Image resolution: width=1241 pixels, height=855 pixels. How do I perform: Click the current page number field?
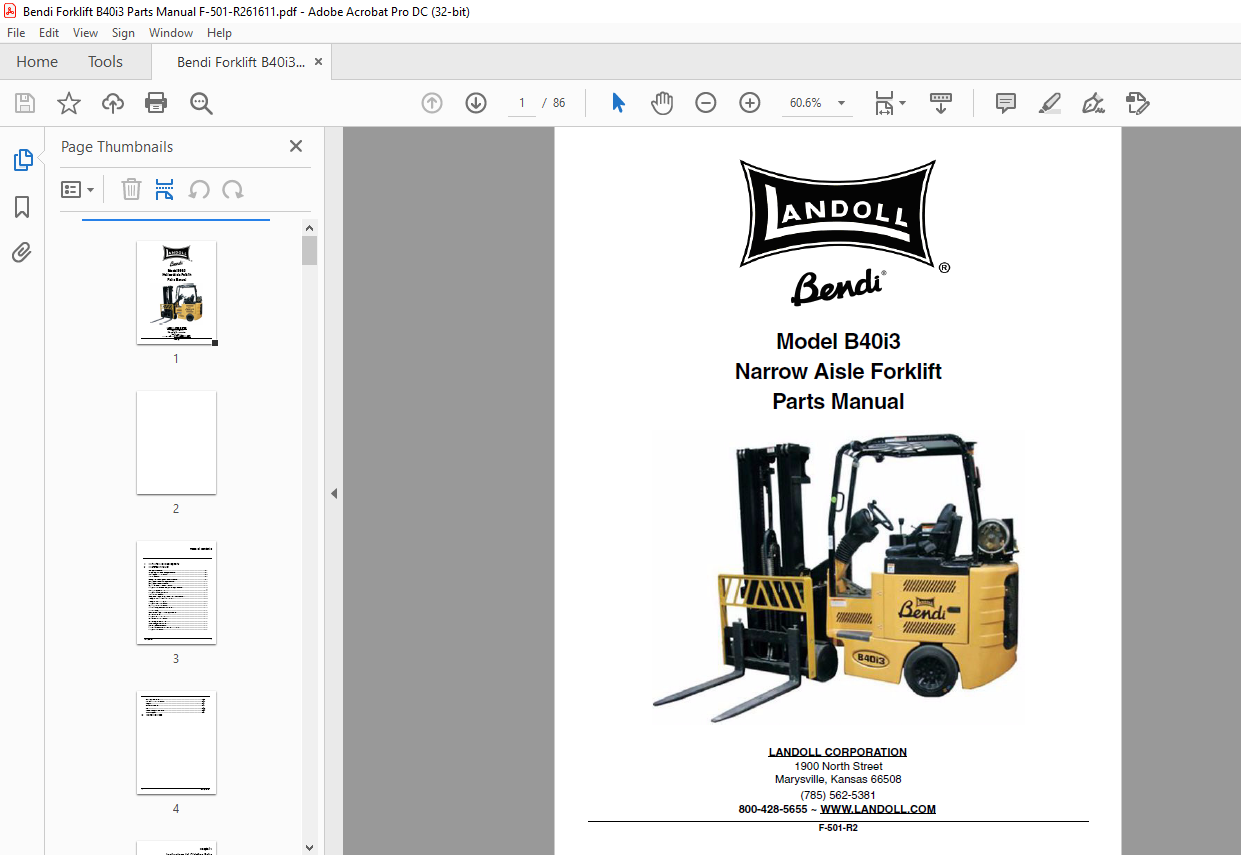point(522,103)
